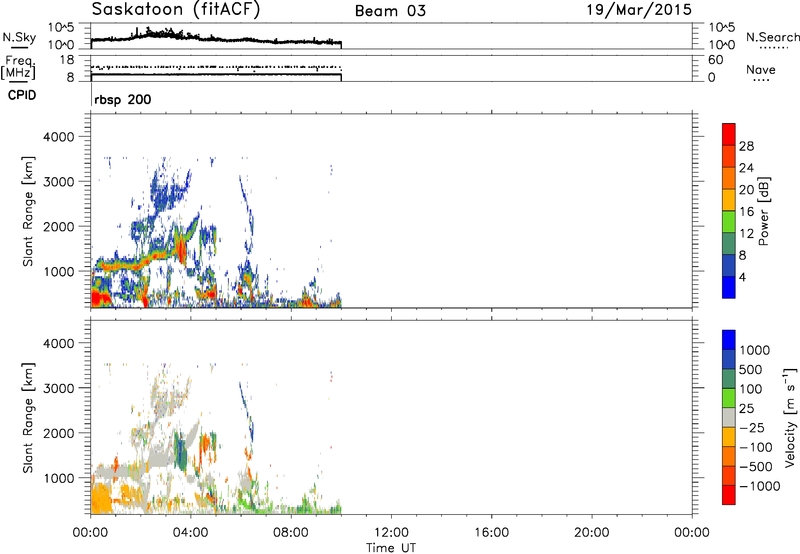This screenshot has width=800, height=554.
Task: Click the 'Power [dB]' colorbar label
Action: click(763, 211)
